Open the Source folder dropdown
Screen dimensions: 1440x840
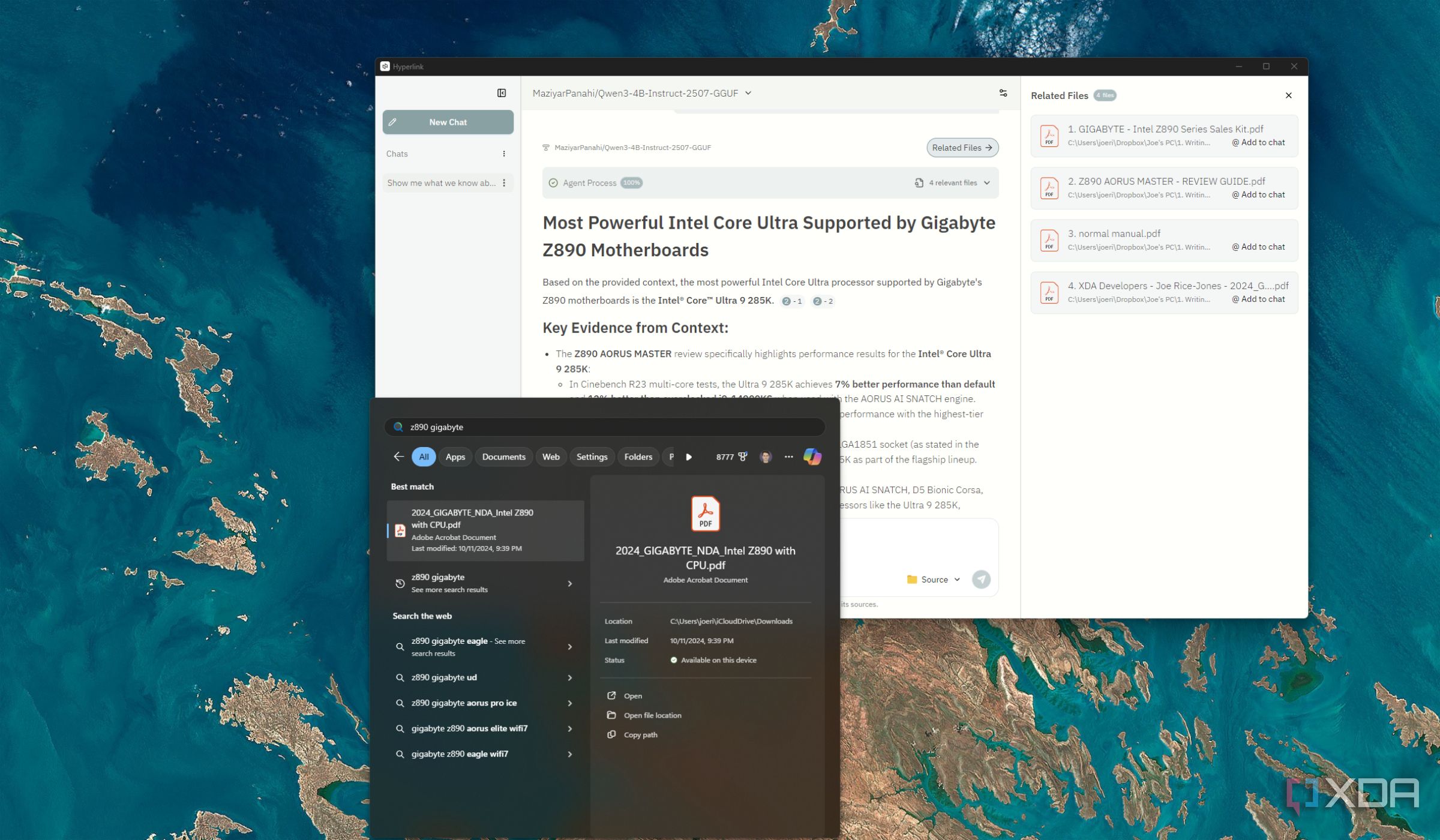click(x=934, y=580)
